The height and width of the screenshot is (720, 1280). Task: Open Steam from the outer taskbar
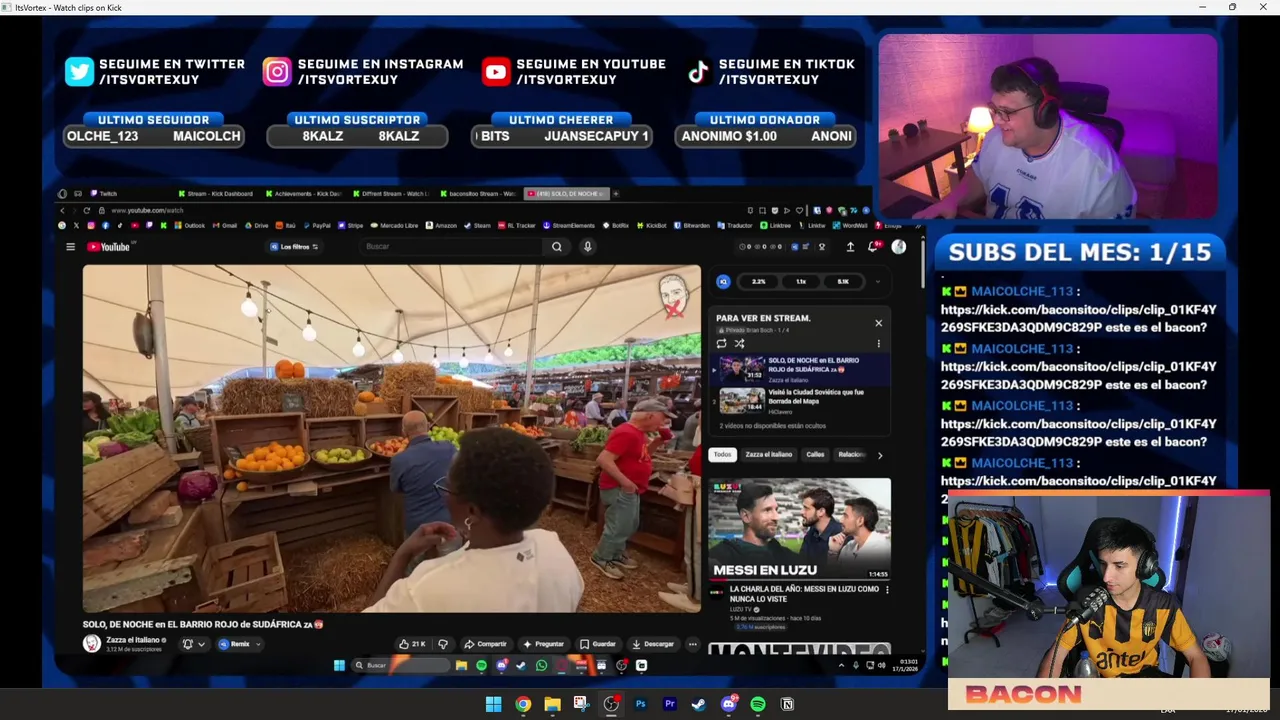click(699, 704)
